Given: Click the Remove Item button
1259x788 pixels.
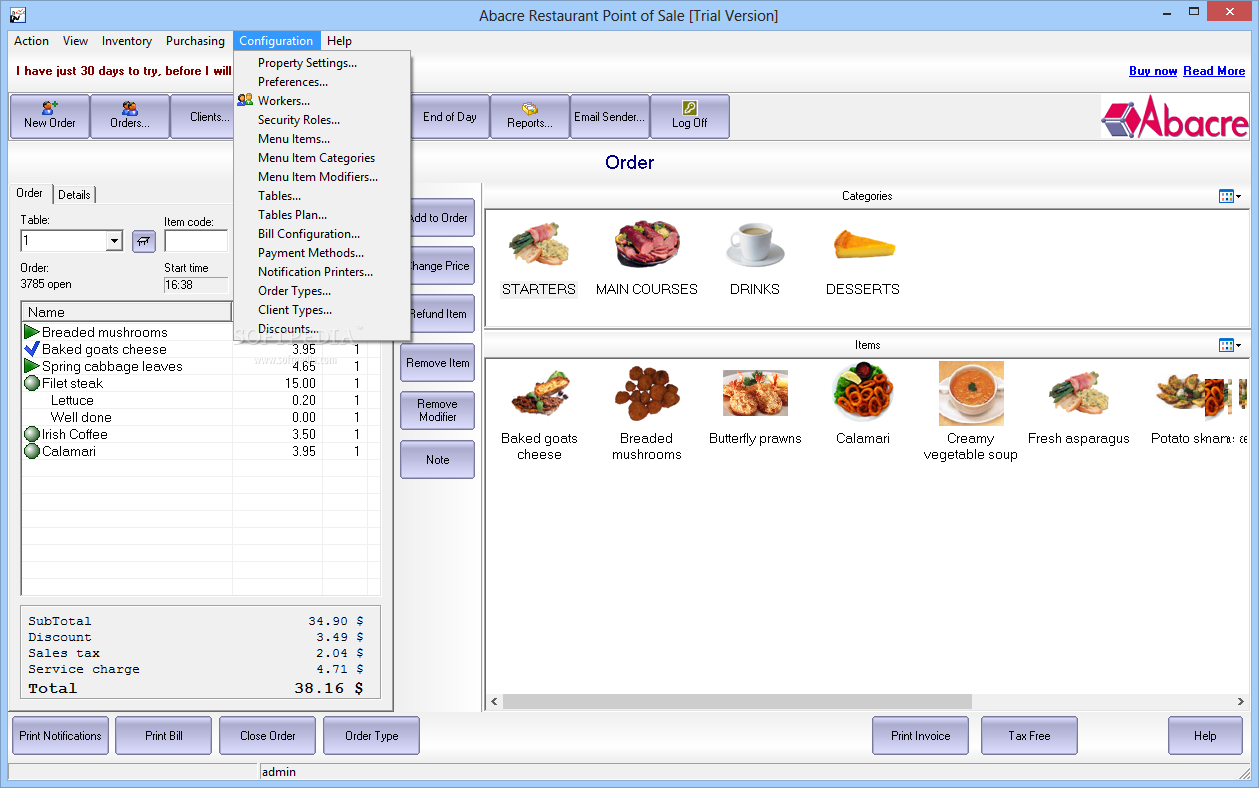Looking at the screenshot, I should point(438,363).
